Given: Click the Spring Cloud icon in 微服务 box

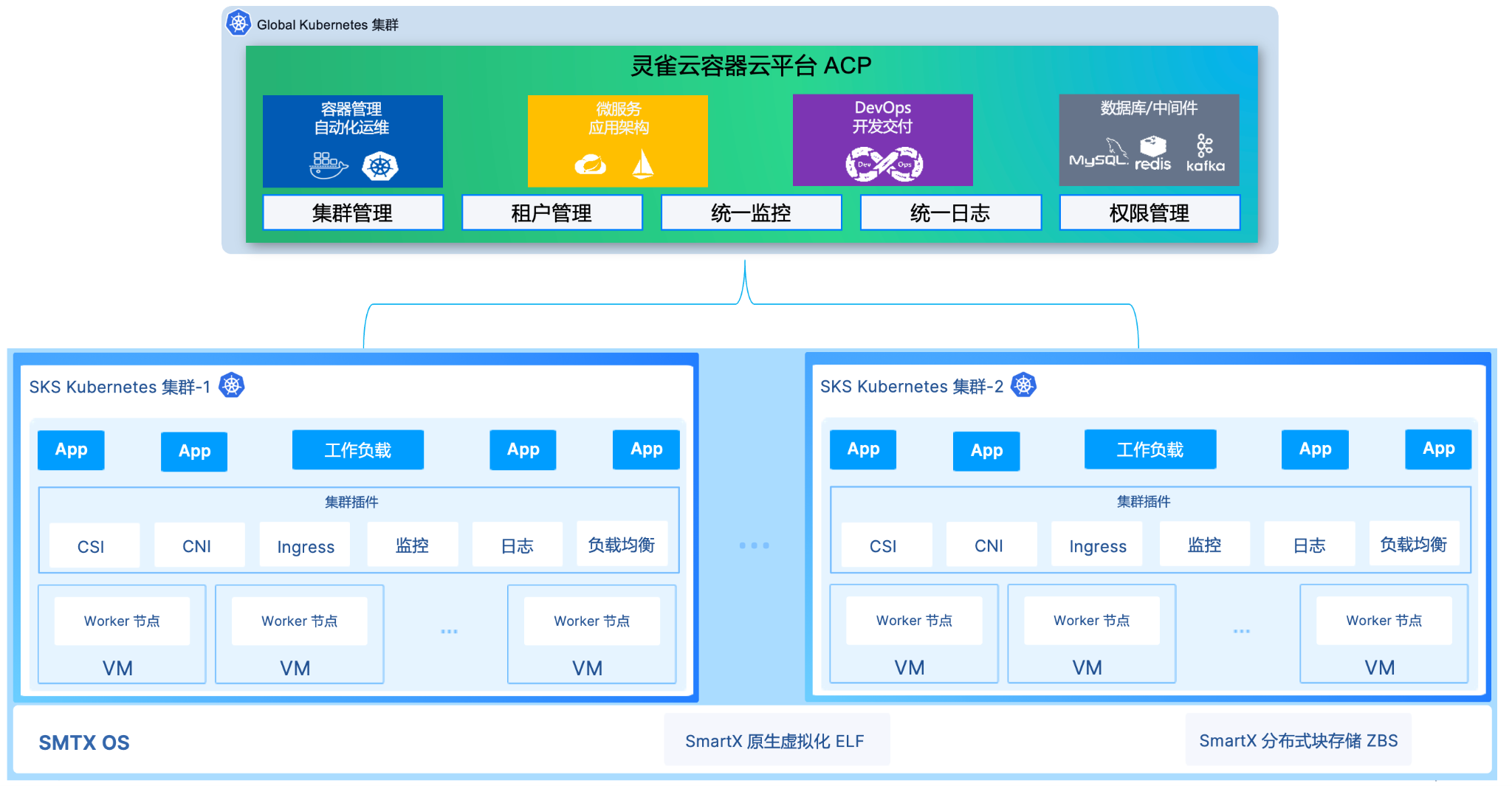Looking at the screenshot, I should (591, 165).
